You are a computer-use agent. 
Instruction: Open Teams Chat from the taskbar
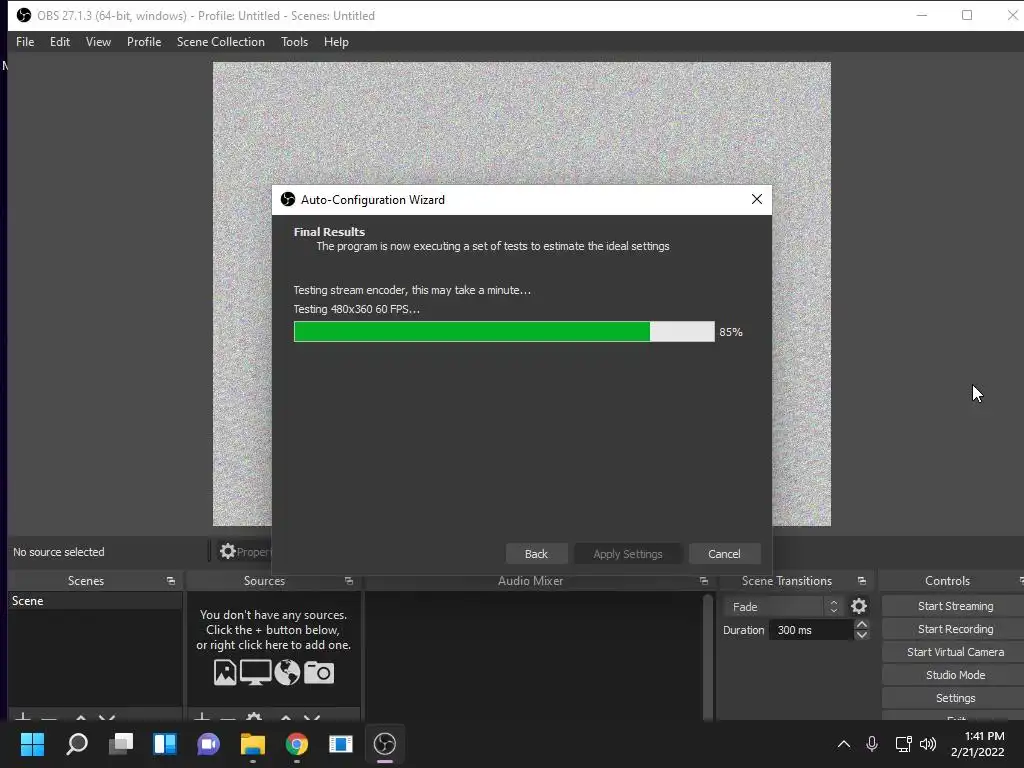pyautogui.click(x=209, y=744)
